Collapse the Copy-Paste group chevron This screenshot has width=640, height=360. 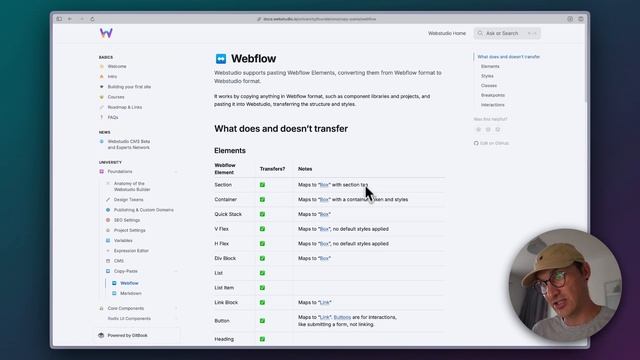[176, 271]
